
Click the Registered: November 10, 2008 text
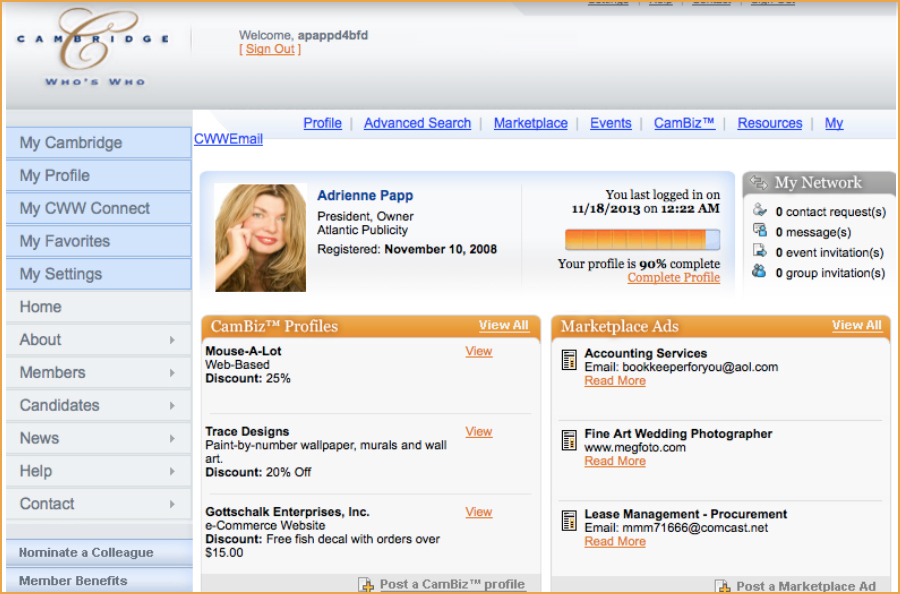point(407,250)
